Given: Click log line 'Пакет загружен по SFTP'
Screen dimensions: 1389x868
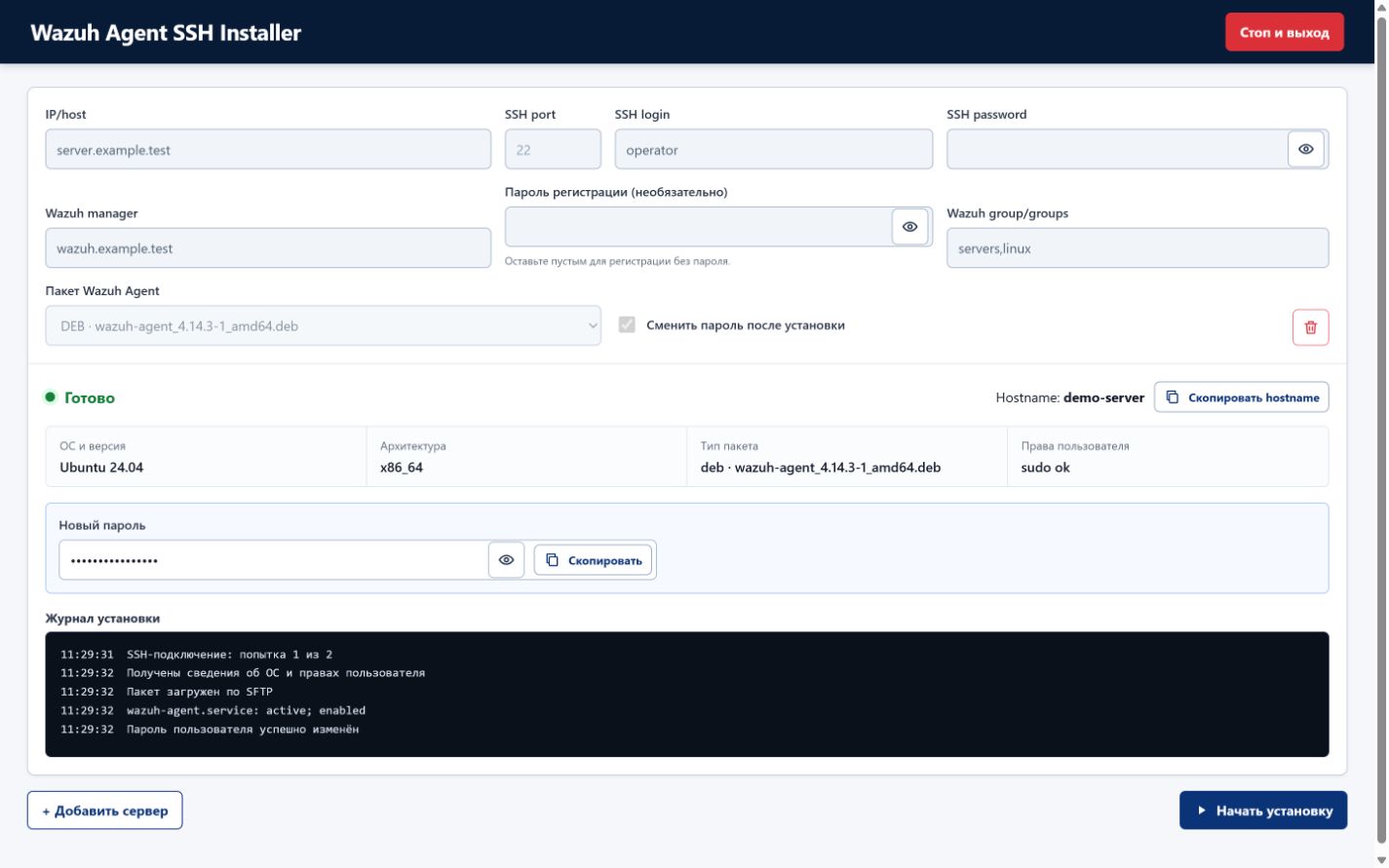Looking at the screenshot, I should (200, 692).
